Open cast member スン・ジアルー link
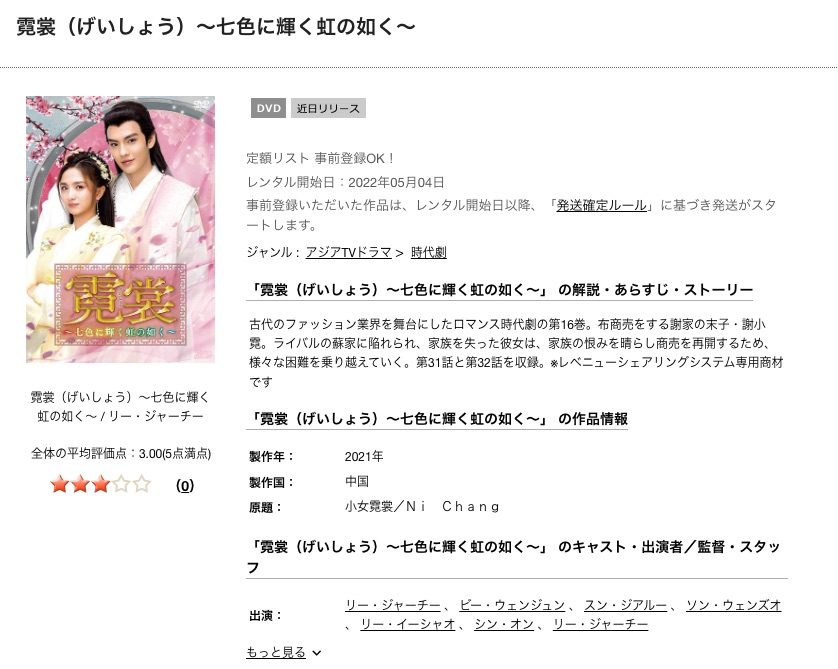Viewport: 838px width, 669px height. (x=625, y=605)
